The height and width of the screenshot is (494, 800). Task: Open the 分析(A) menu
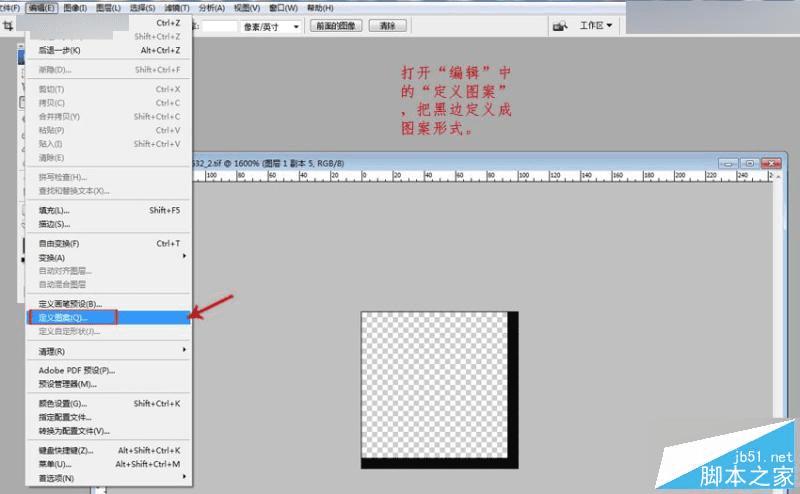[212, 8]
